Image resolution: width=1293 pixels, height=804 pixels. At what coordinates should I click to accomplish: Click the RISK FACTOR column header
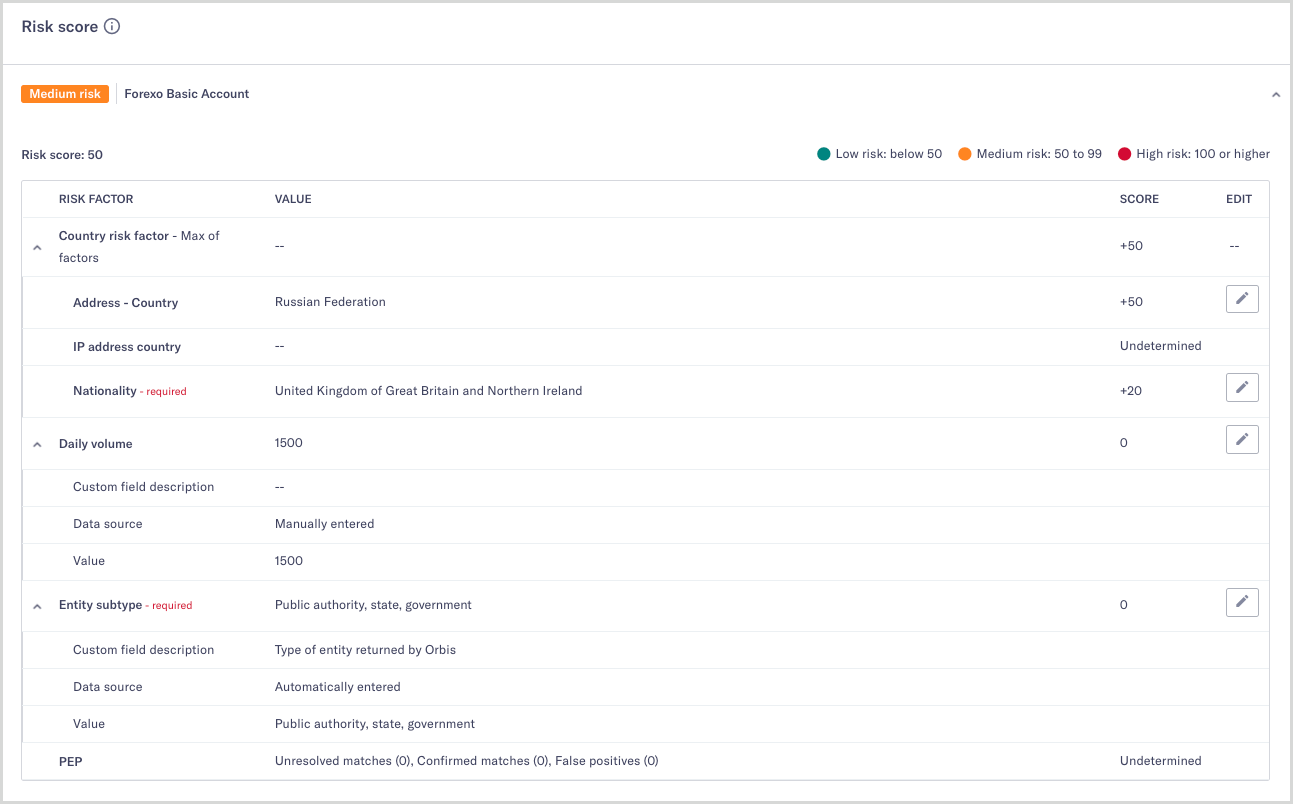[x=95, y=199]
